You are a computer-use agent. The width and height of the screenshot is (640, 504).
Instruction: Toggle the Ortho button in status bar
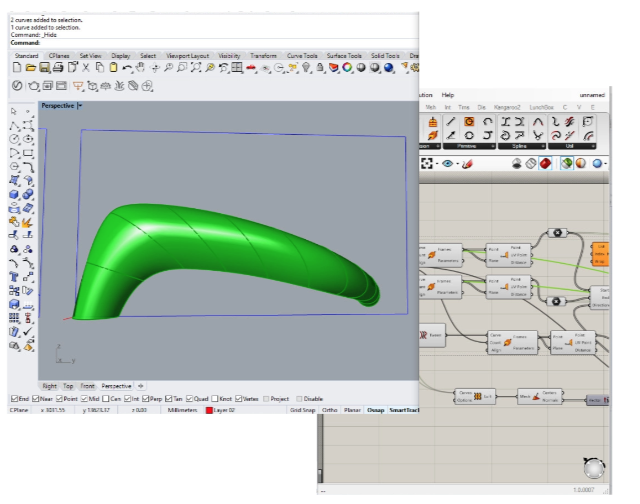coord(330,410)
